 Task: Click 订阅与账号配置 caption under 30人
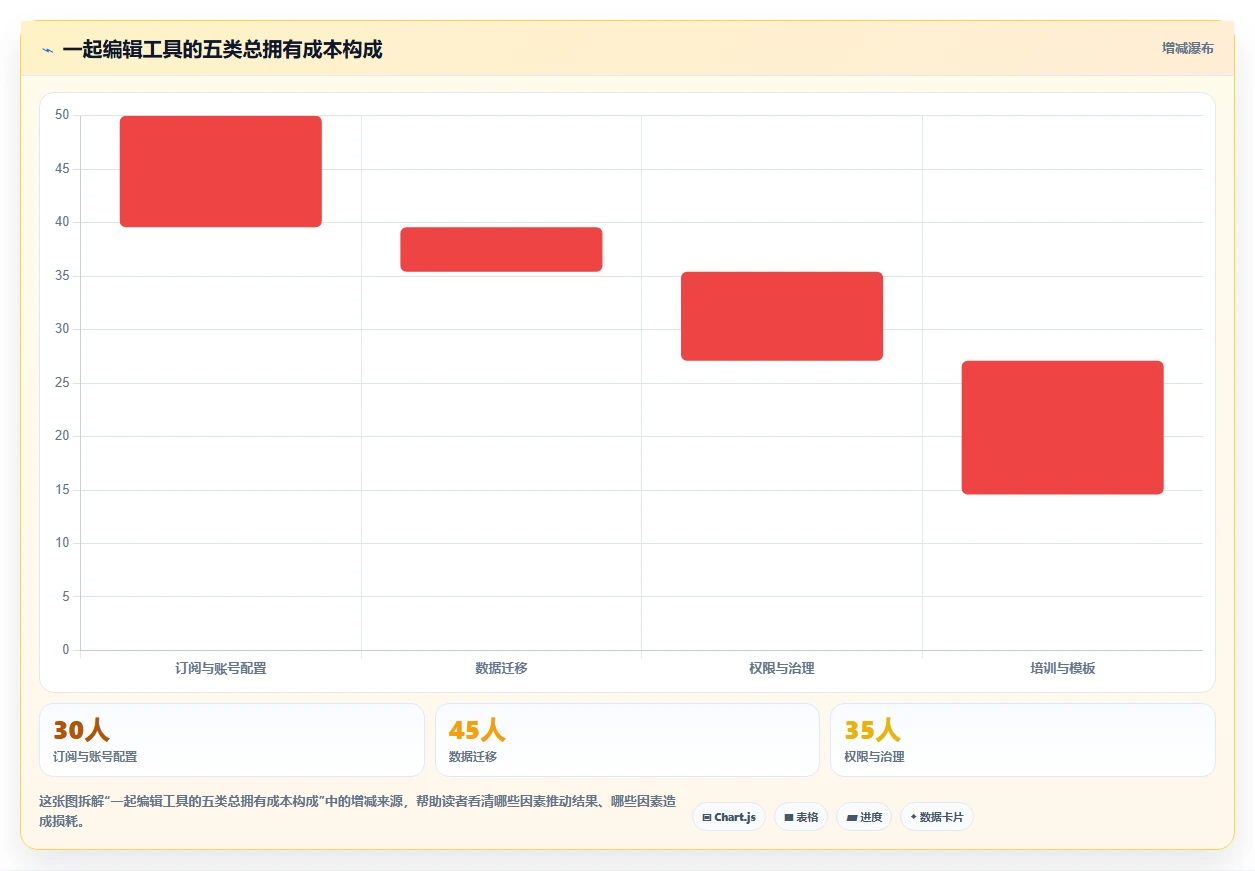(95, 757)
